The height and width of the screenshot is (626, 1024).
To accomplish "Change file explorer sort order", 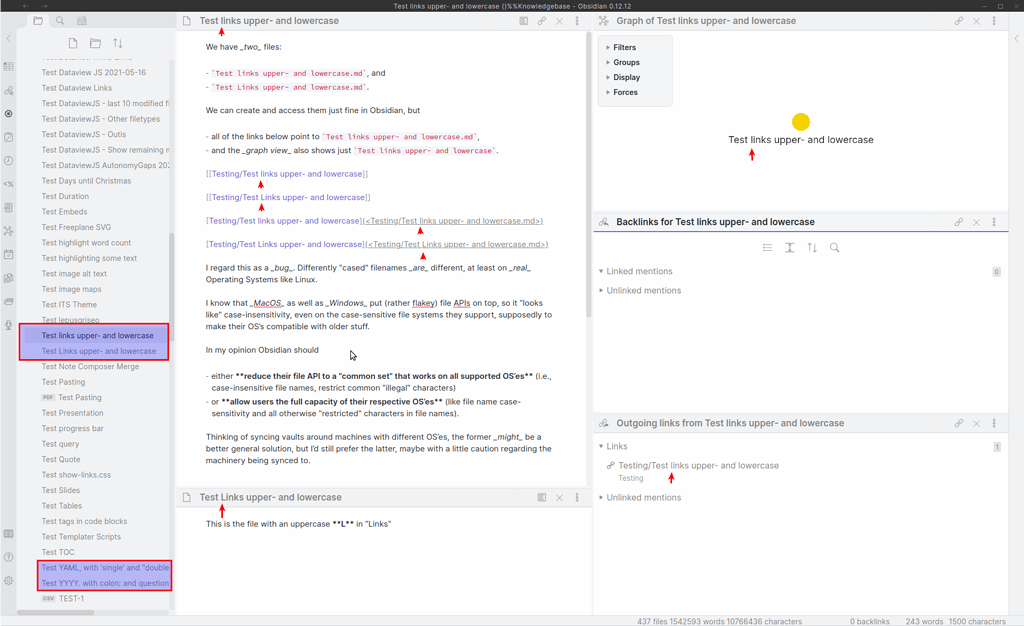I will tap(118, 43).
